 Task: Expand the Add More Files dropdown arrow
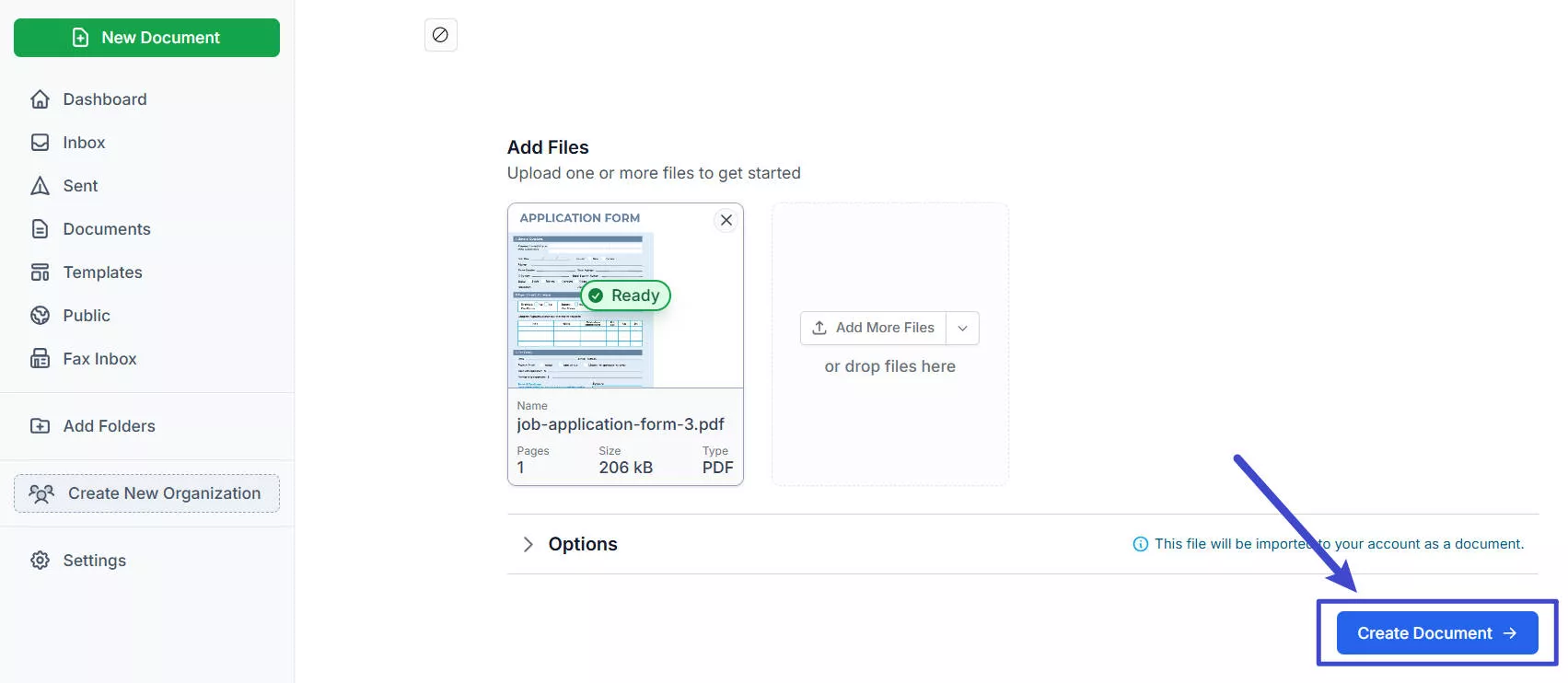pos(962,328)
